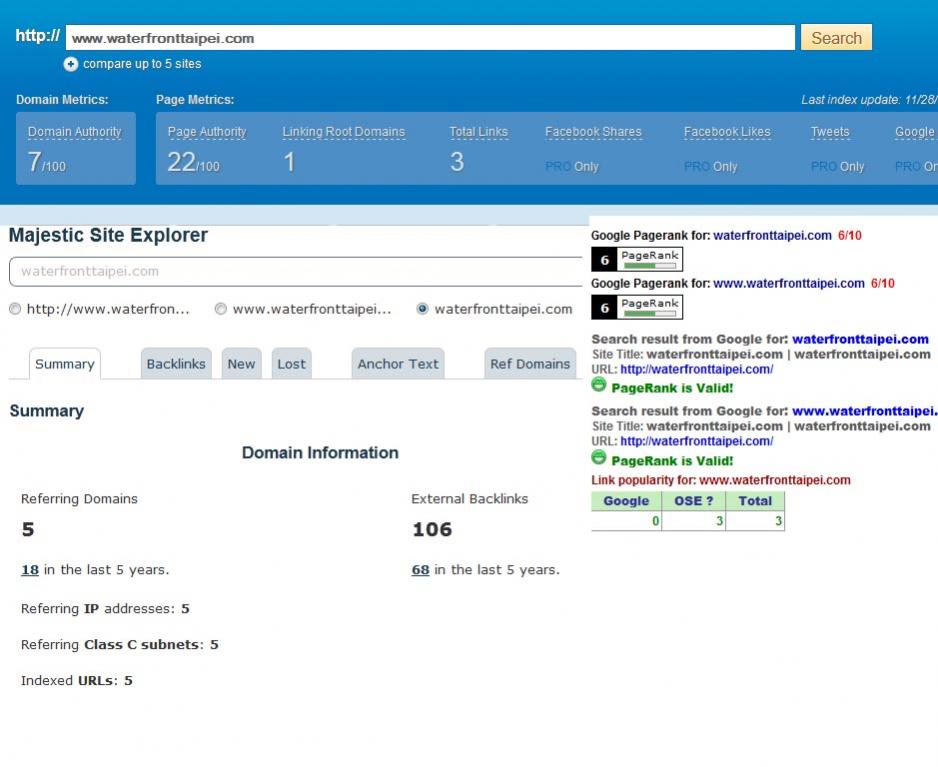The width and height of the screenshot is (938, 767).
Task: Select the http://www.waterfron... radio option
Action: pos(15,309)
